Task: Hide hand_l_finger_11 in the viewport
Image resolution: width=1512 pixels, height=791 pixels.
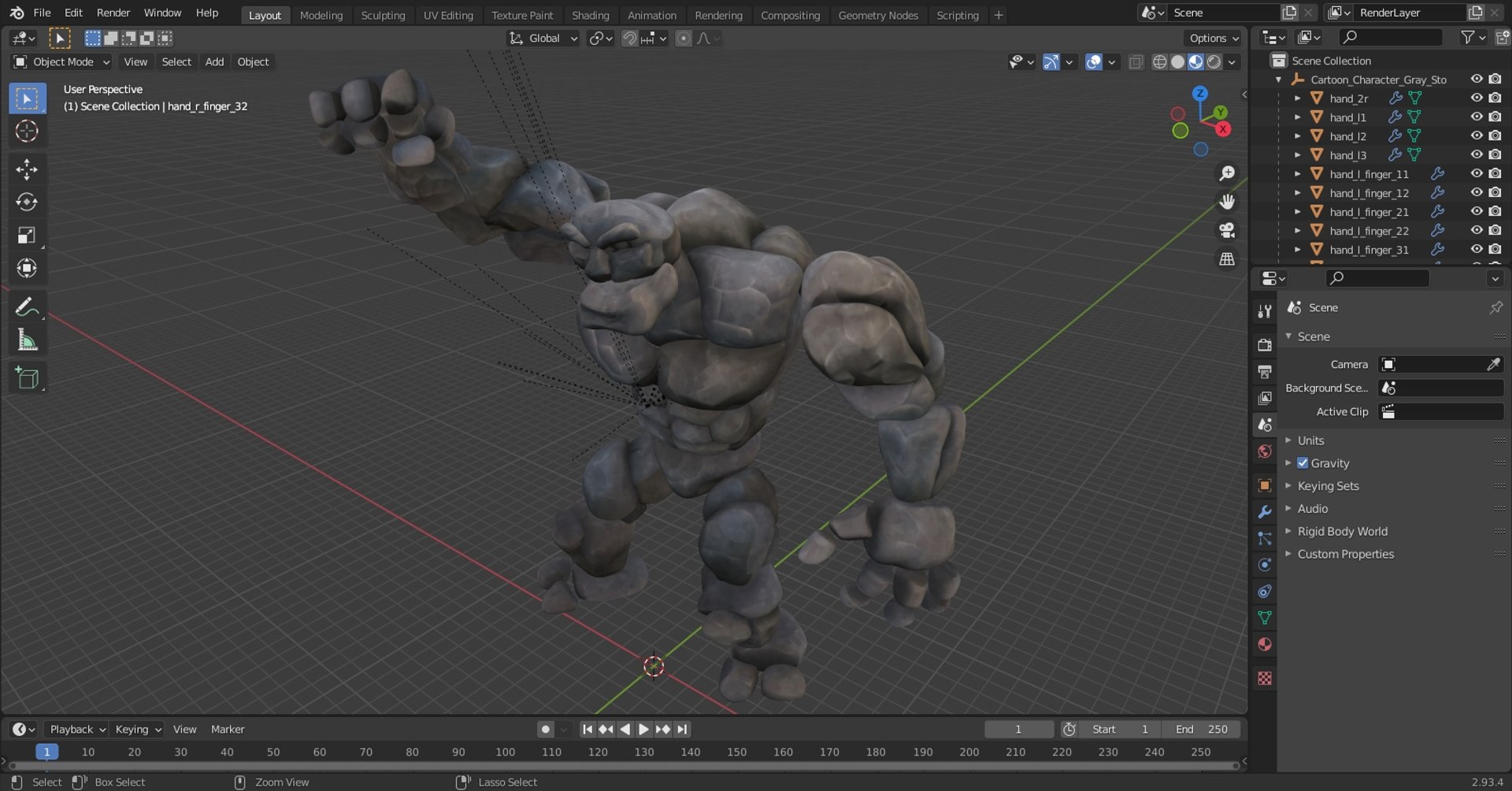Action: tap(1477, 173)
